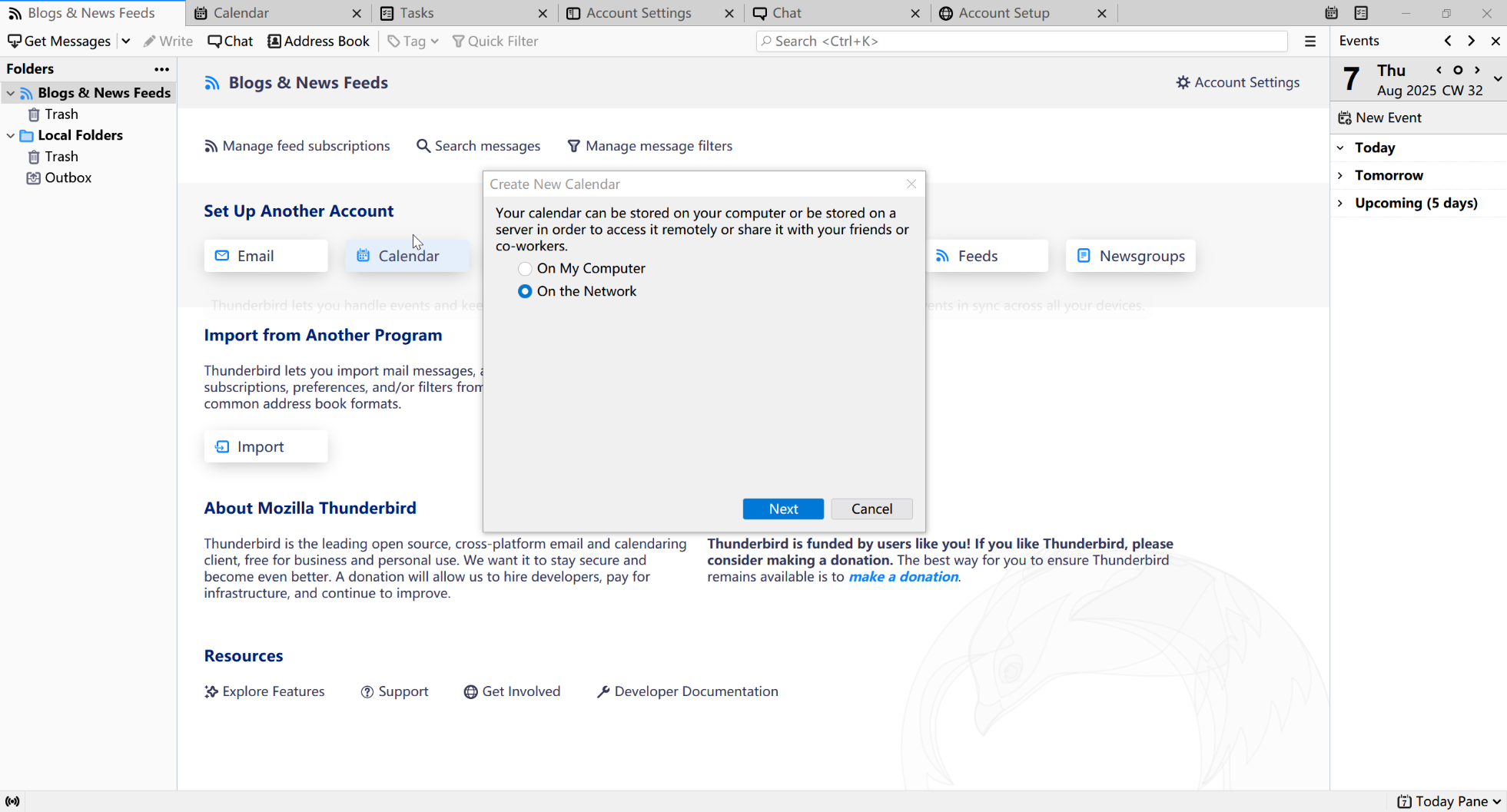Image resolution: width=1507 pixels, height=812 pixels.
Task: Close the Account Setup tab
Action: (x=1102, y=13)
